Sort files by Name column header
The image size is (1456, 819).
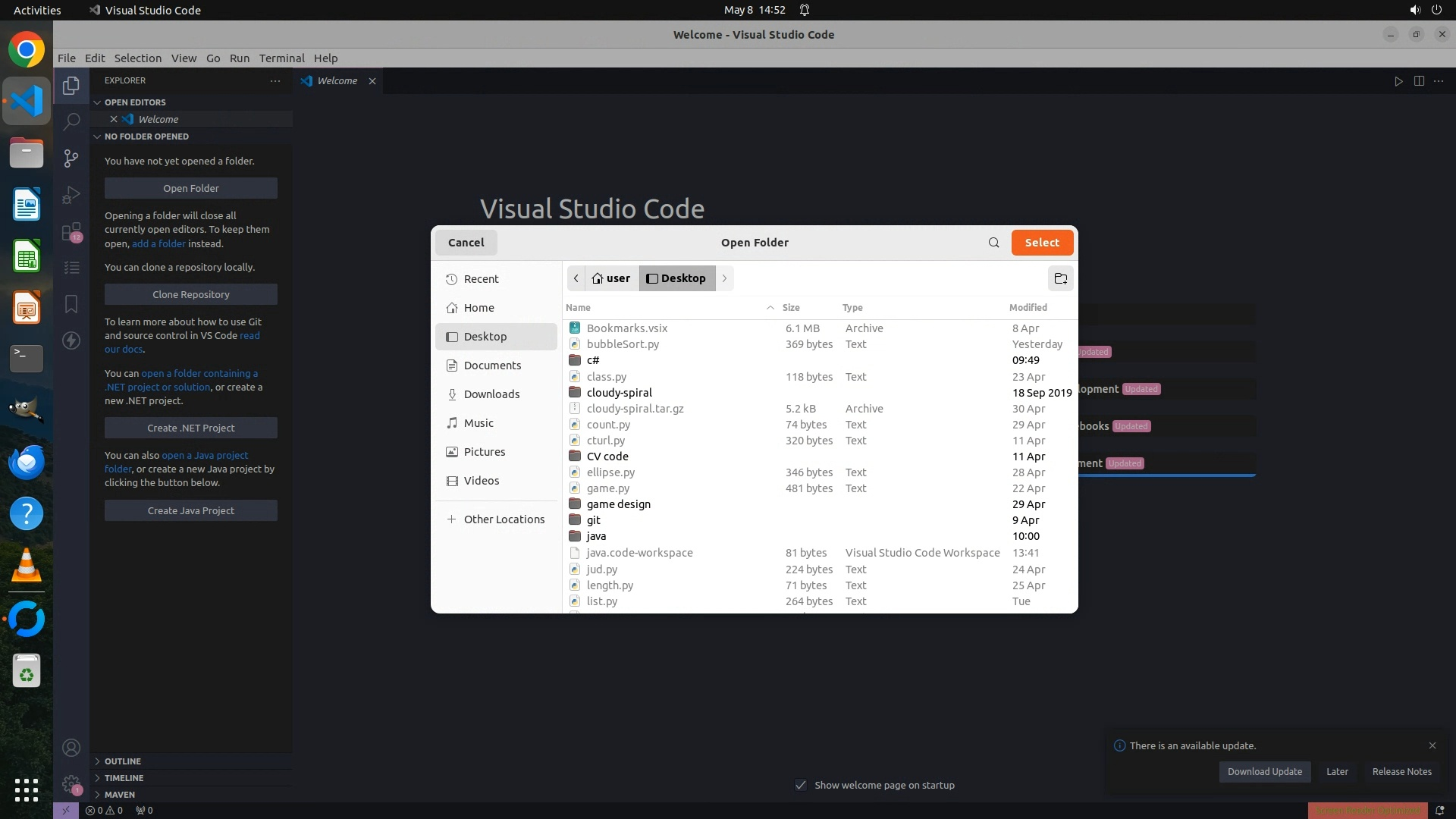(578, 307)
